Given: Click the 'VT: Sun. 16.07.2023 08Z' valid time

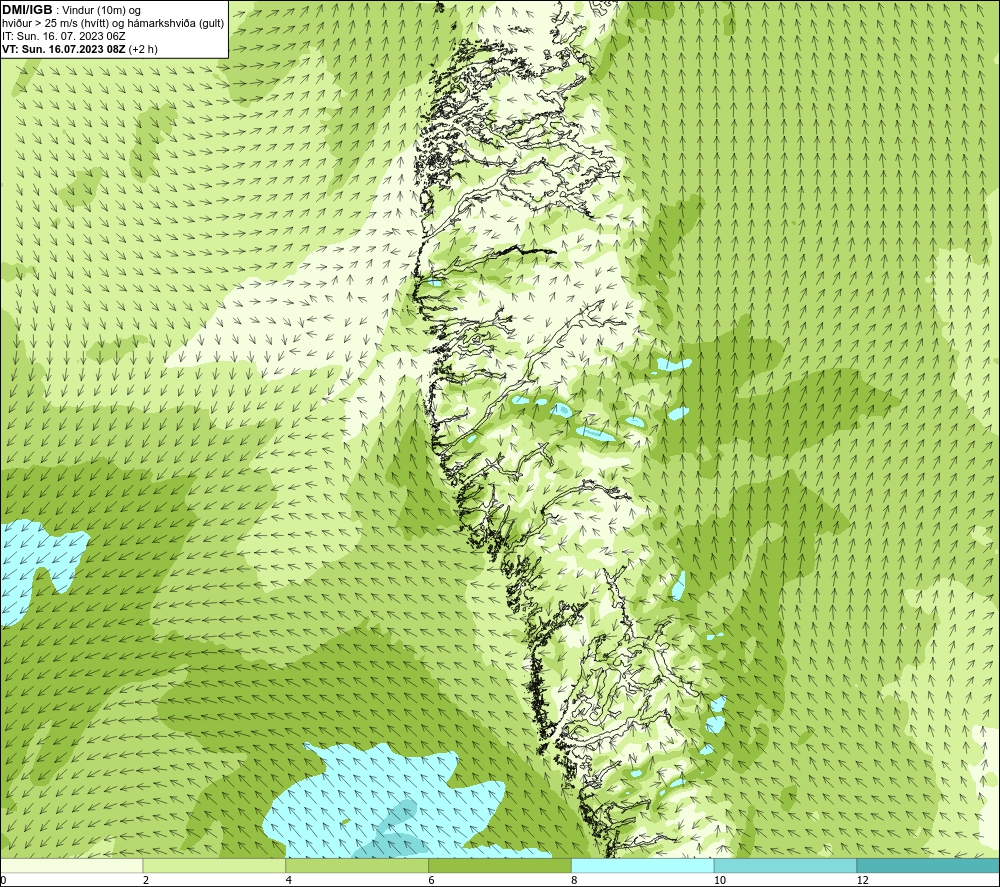Looking at the screenshot, I should point(64,49).
